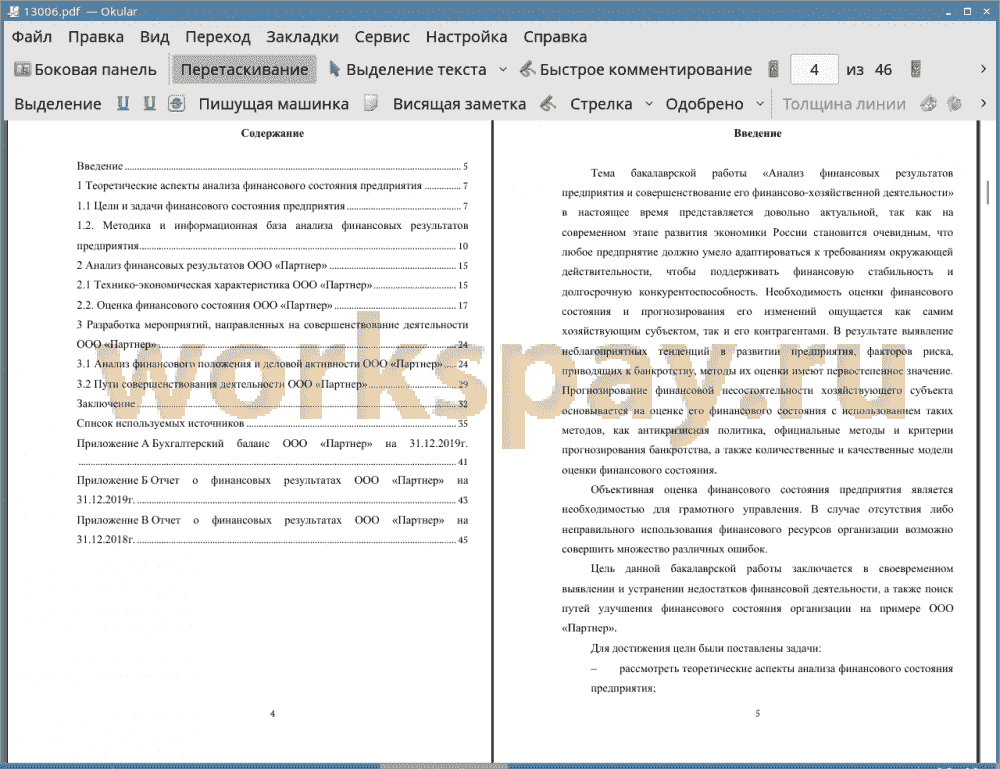1000x769 pixels.
Task: Click the freehand line pencil icon
Action: [548, 103]
